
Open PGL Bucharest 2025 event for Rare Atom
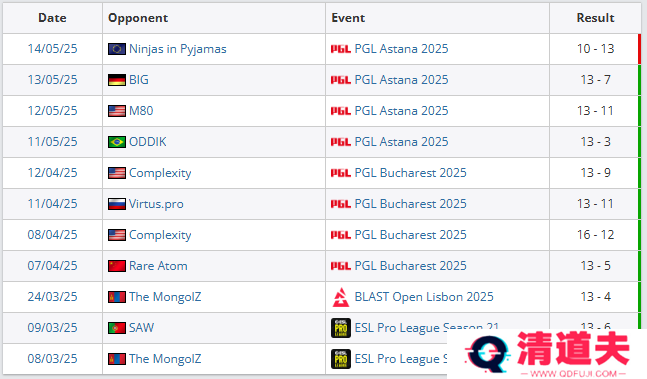pos(410,266)
